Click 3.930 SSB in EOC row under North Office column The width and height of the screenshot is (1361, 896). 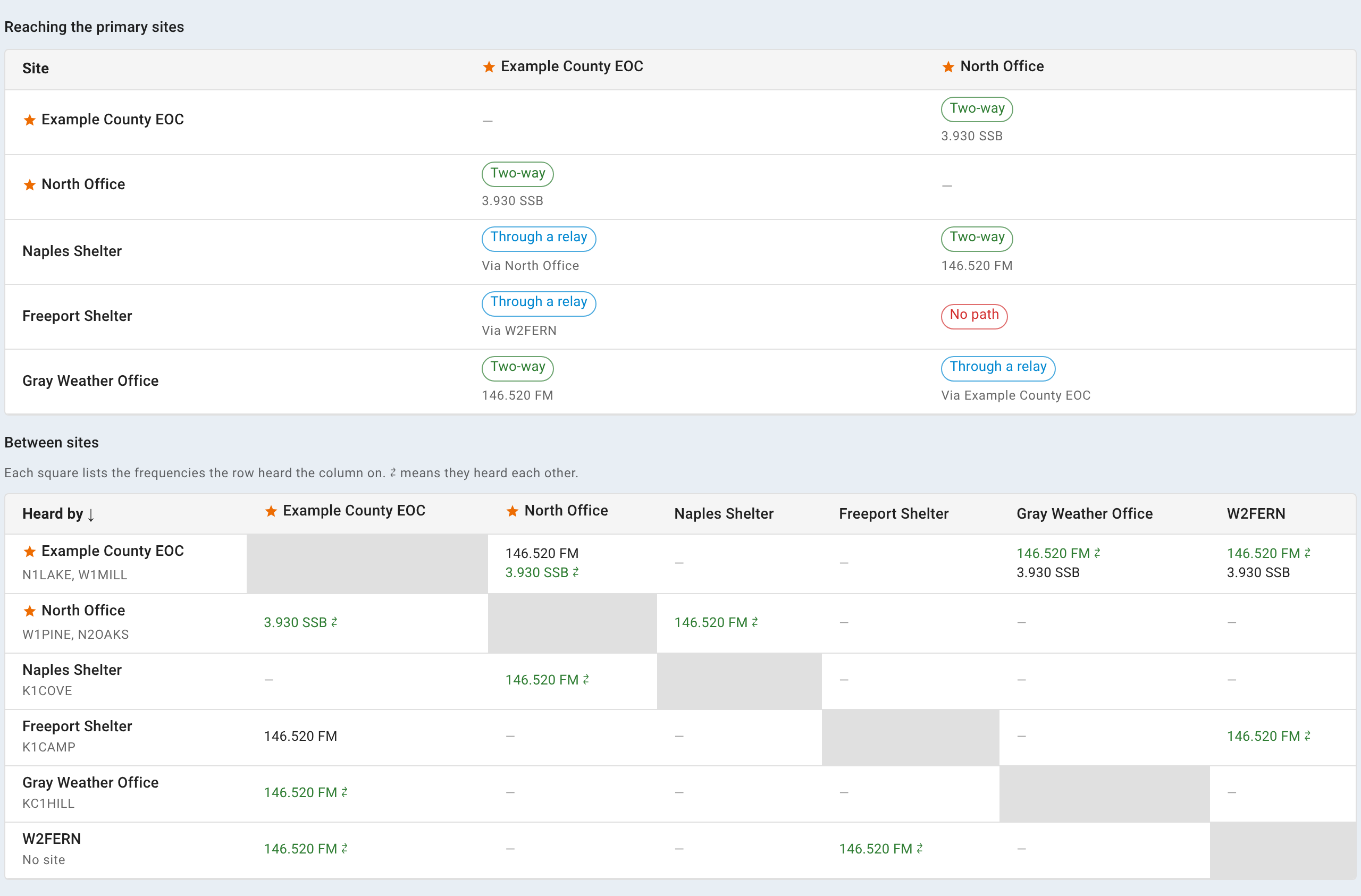[x=542, y=573]
